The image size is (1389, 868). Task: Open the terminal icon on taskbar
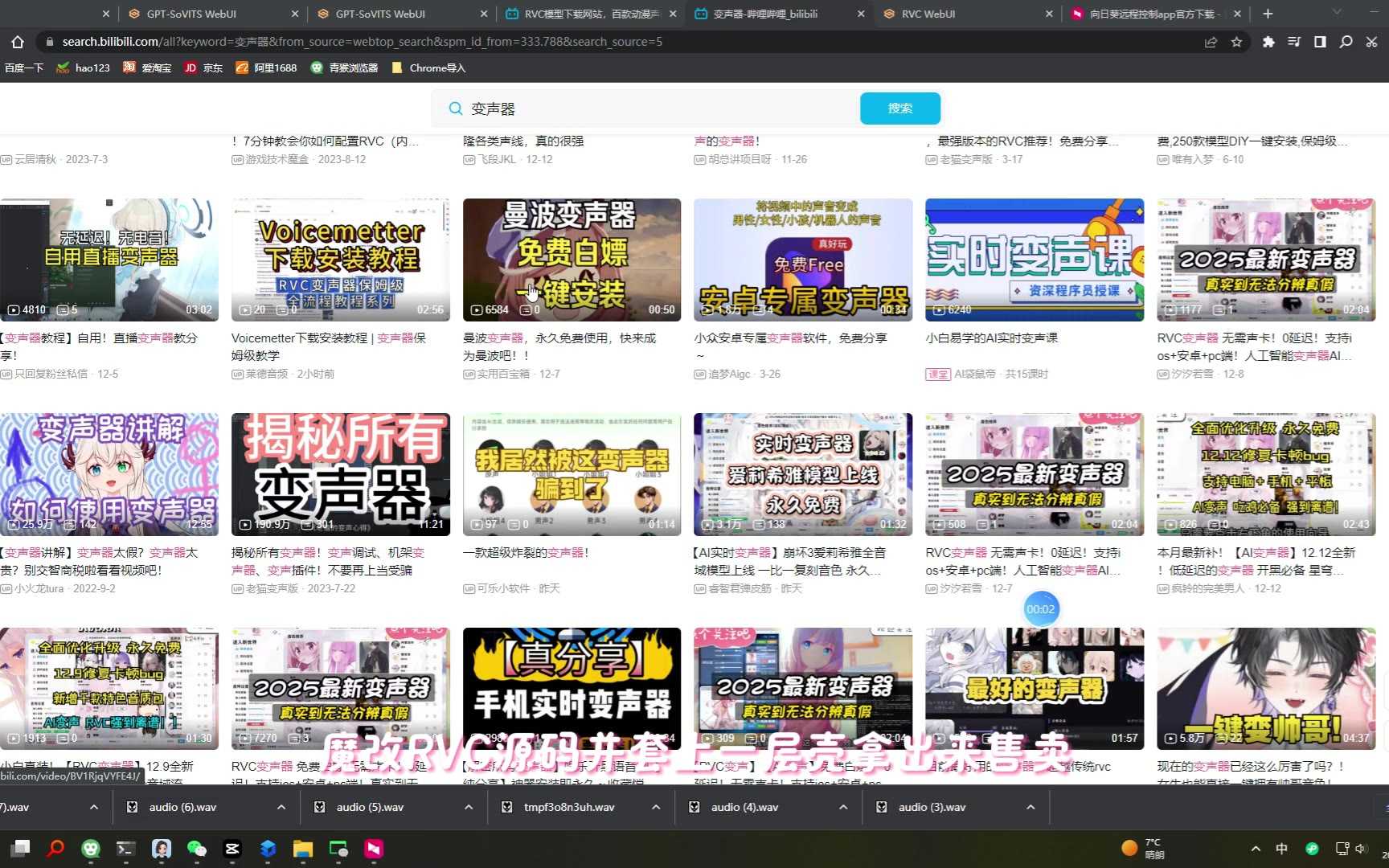tap(126, 848)
